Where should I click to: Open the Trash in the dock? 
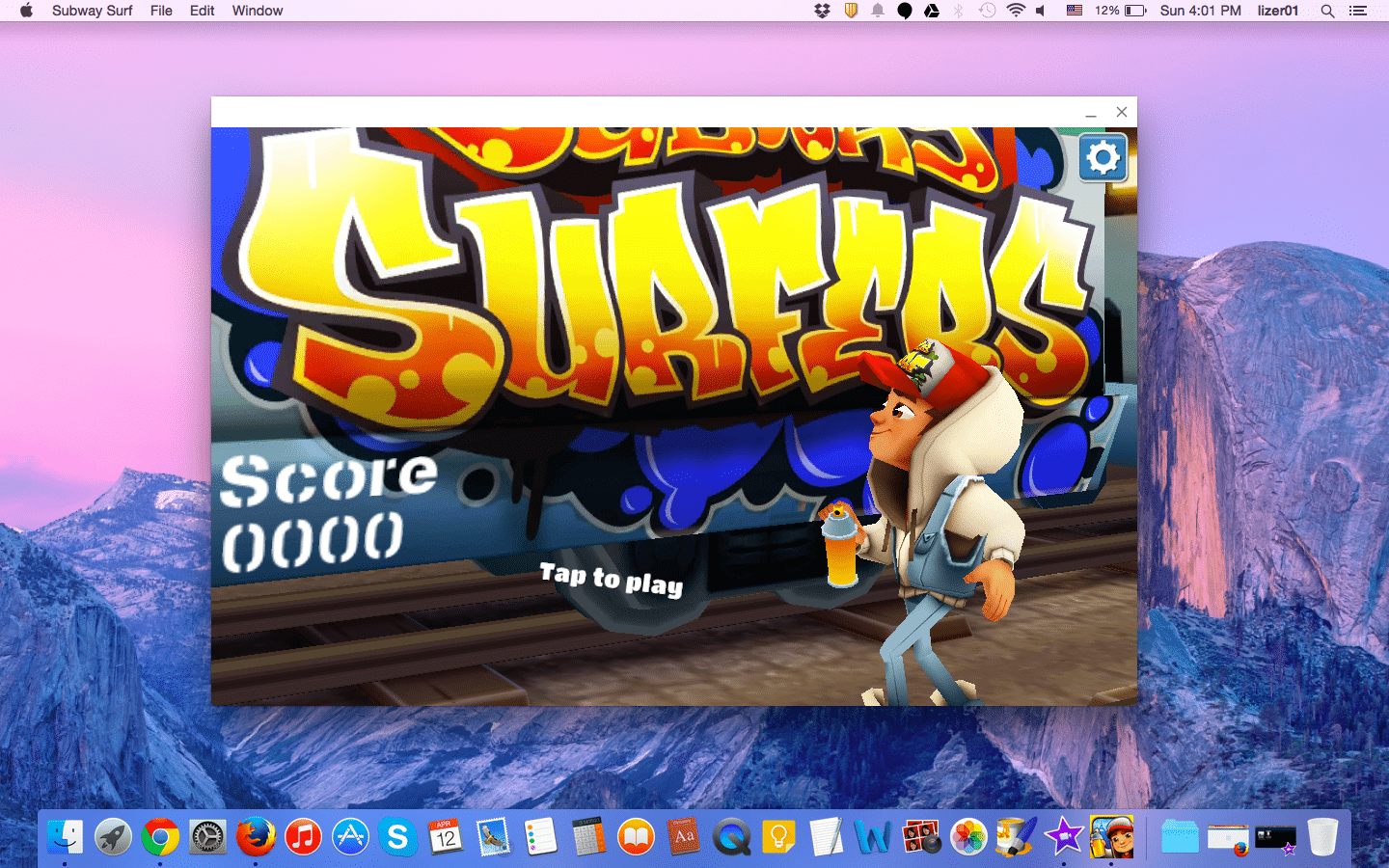[1322, 836]
